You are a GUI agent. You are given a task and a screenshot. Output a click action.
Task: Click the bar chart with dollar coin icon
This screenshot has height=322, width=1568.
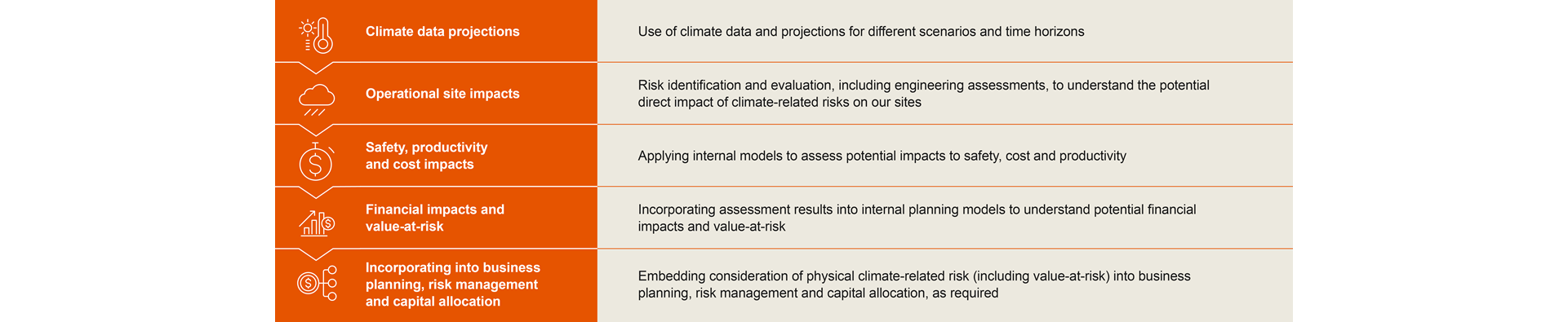[x=317, y=223]
